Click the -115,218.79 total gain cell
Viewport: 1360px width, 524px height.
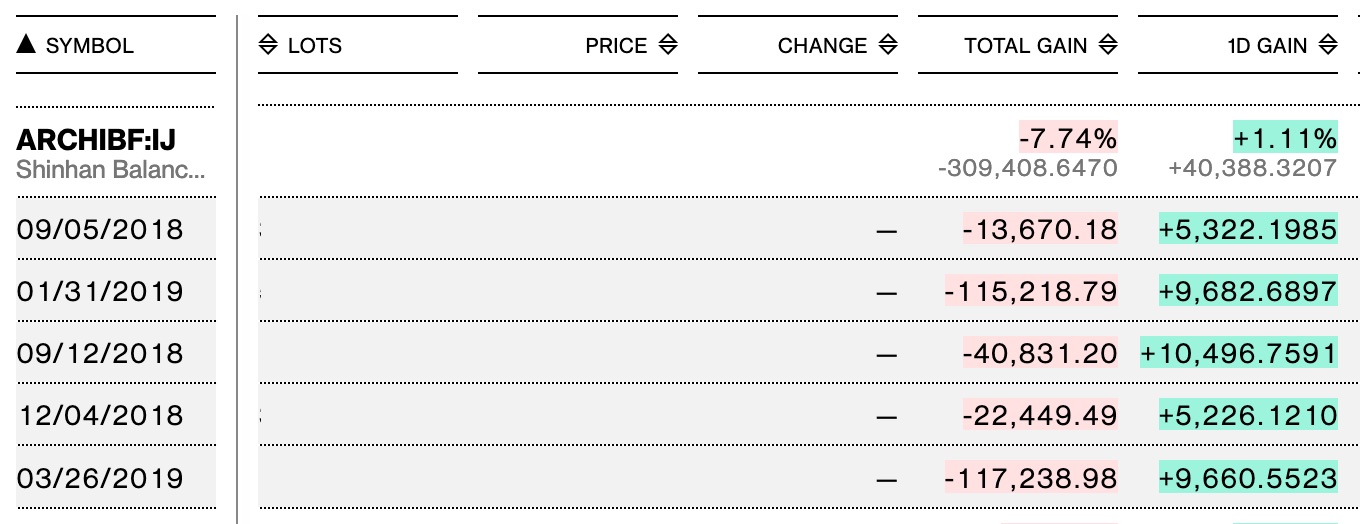point(1031,292)
